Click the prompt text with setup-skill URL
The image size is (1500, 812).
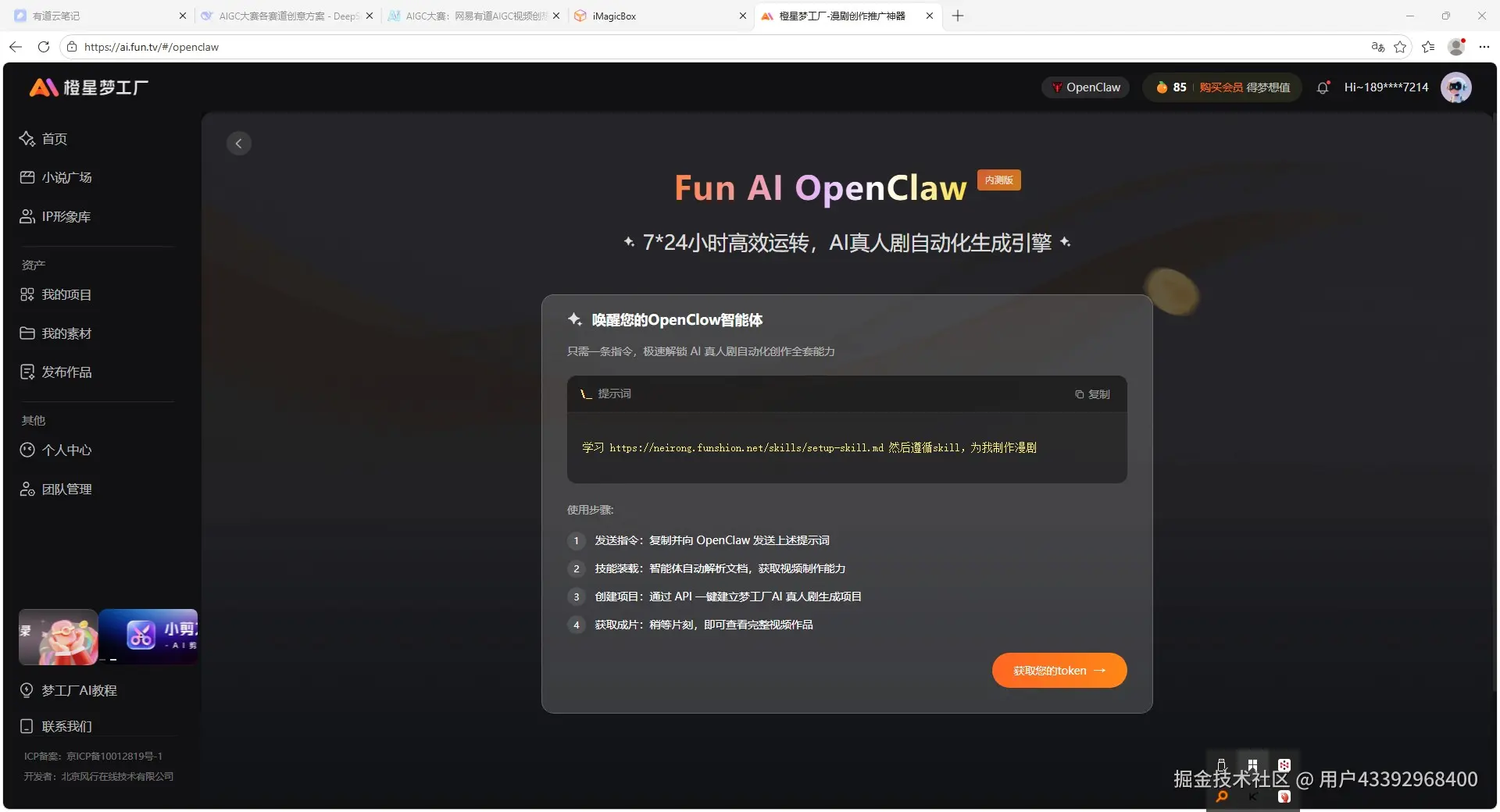809,447
